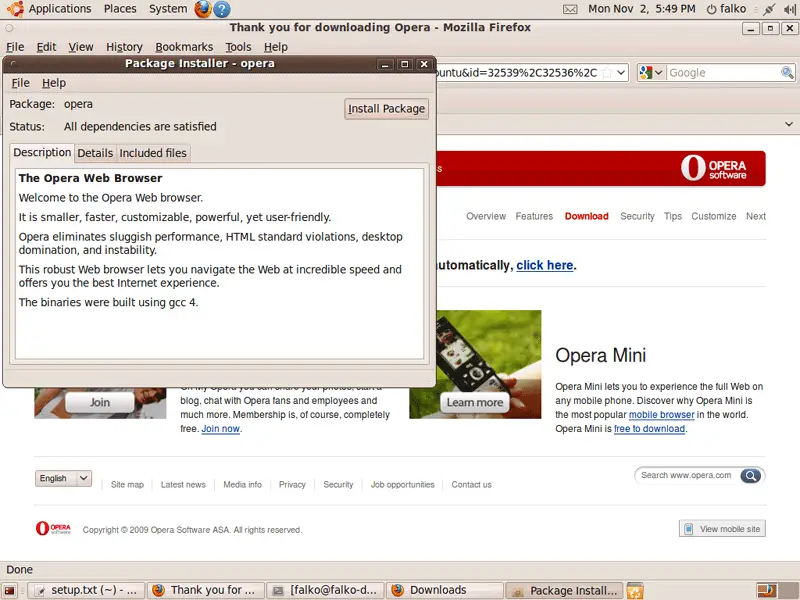The image size is (800, 600).
Task: Switch to the Details tab
Action: (x=95, y=153)
